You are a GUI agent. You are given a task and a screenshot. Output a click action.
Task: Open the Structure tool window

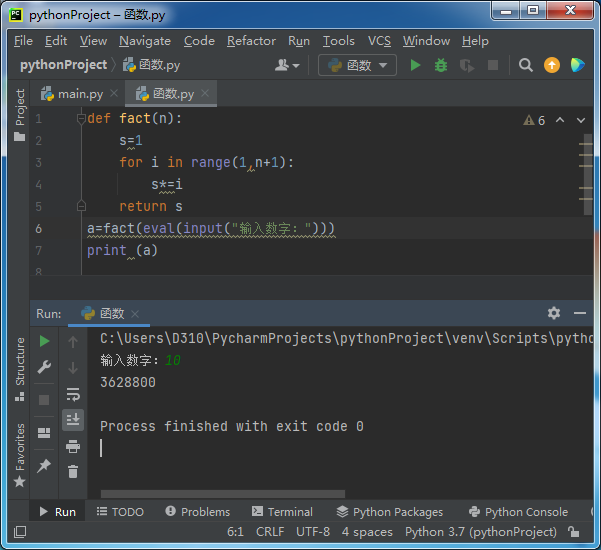click(x=20, y=368)
